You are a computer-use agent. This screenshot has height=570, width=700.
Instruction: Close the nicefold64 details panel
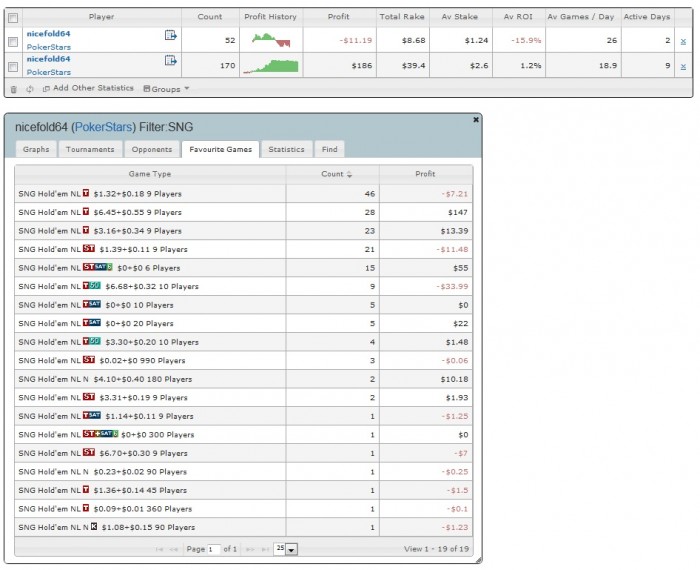click(x=476, y=120)
